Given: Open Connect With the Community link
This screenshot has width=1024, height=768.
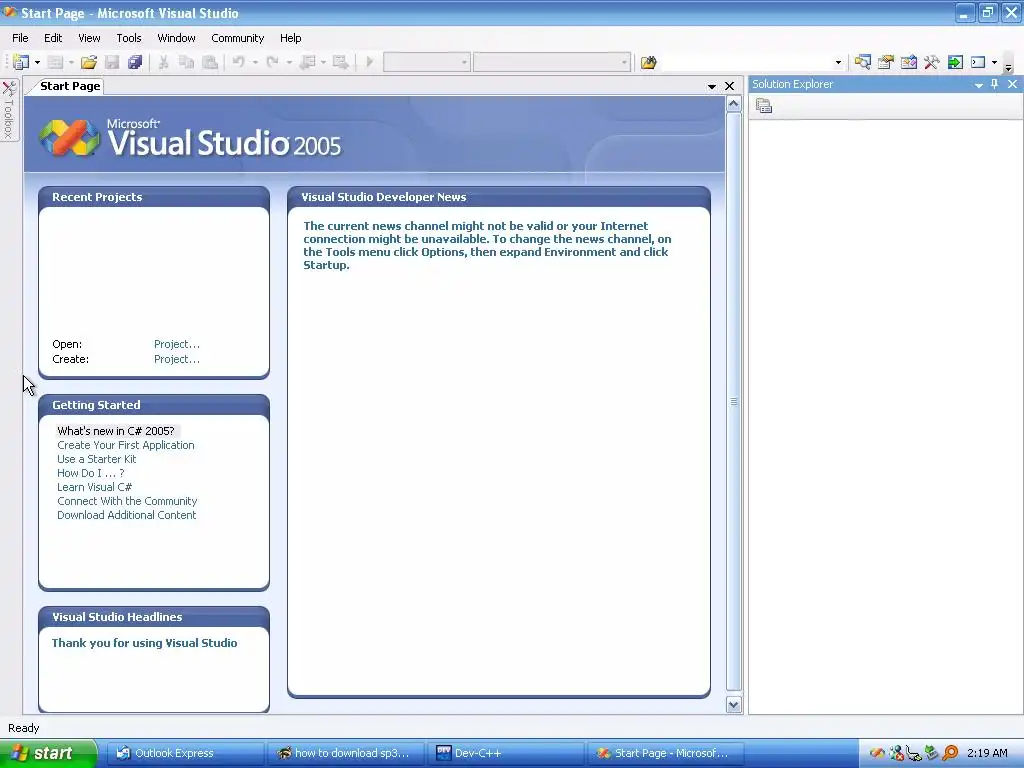Looking at the screenshot, I should [x=127, y=501].
